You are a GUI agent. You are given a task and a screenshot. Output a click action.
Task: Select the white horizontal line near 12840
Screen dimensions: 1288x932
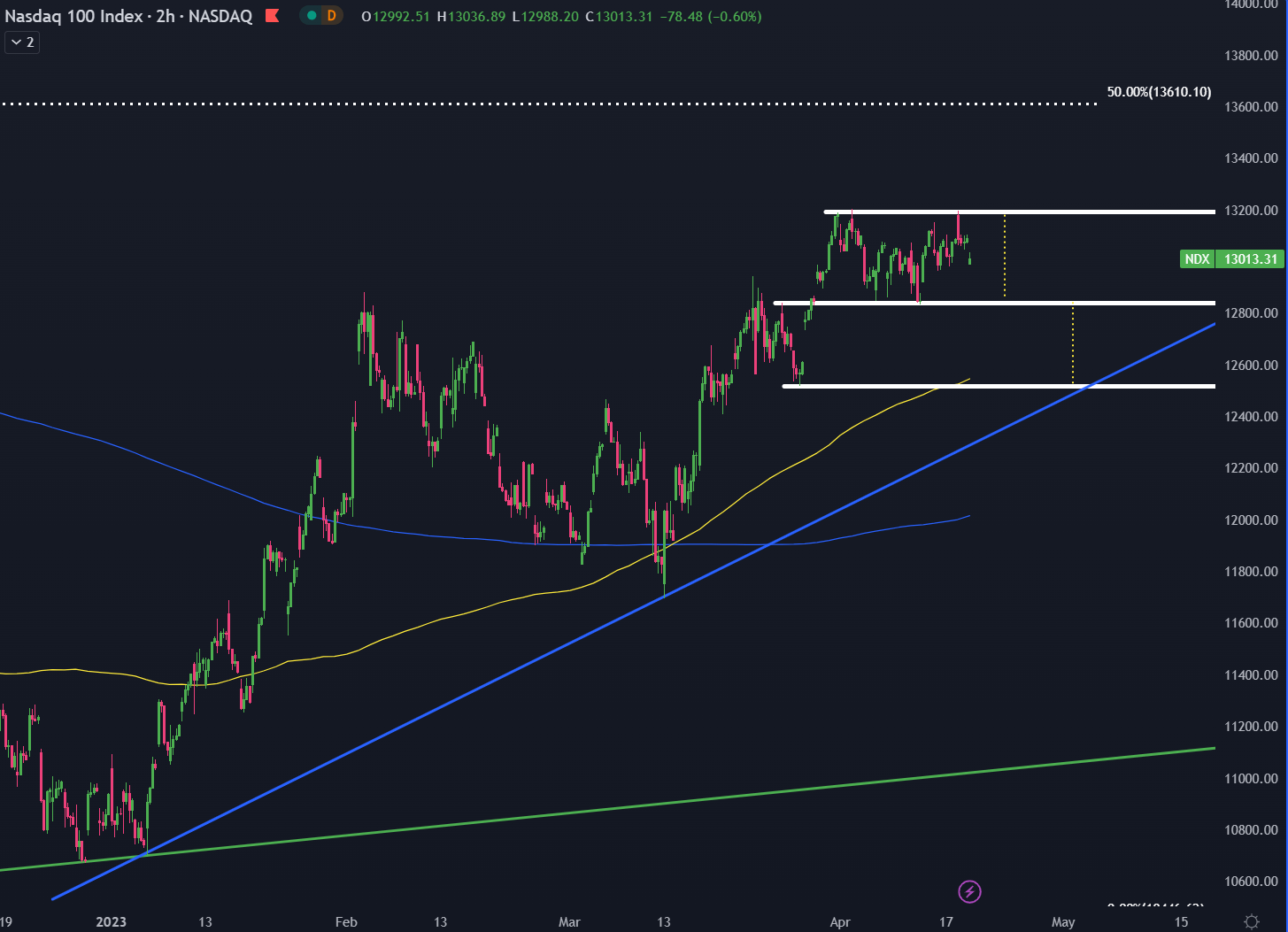coord(974,303)
